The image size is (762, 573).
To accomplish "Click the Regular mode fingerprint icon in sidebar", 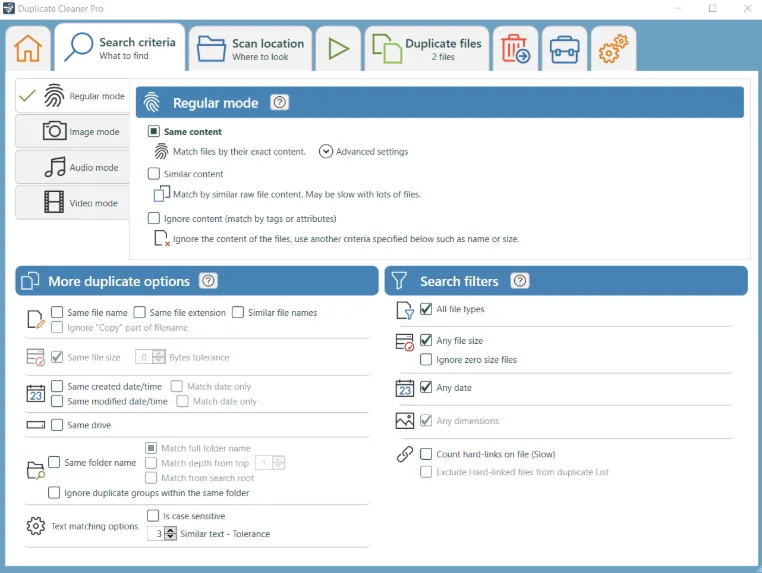I will [x=54, y=95].
